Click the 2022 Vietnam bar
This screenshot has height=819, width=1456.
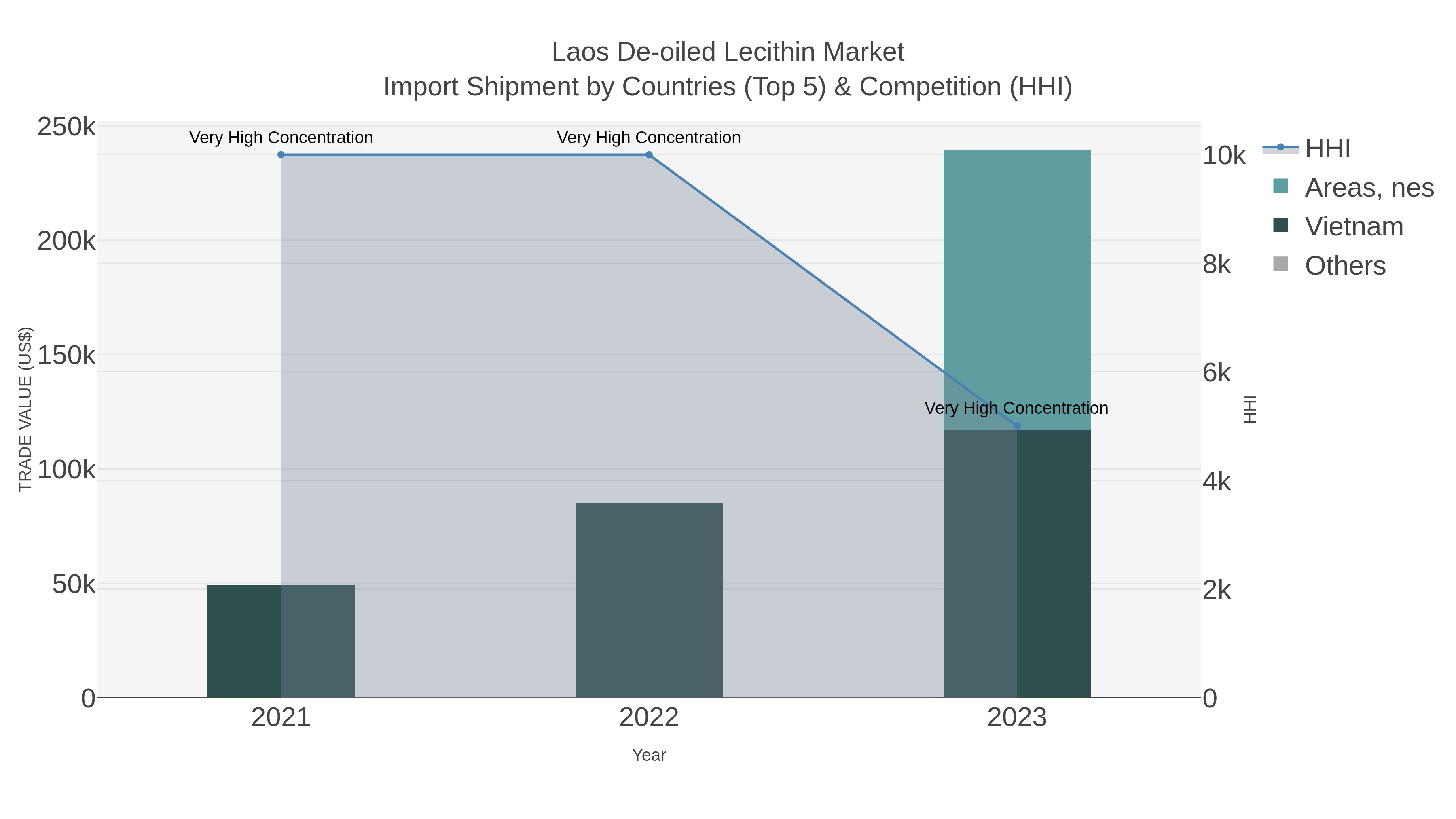click(x=649, y=600)
